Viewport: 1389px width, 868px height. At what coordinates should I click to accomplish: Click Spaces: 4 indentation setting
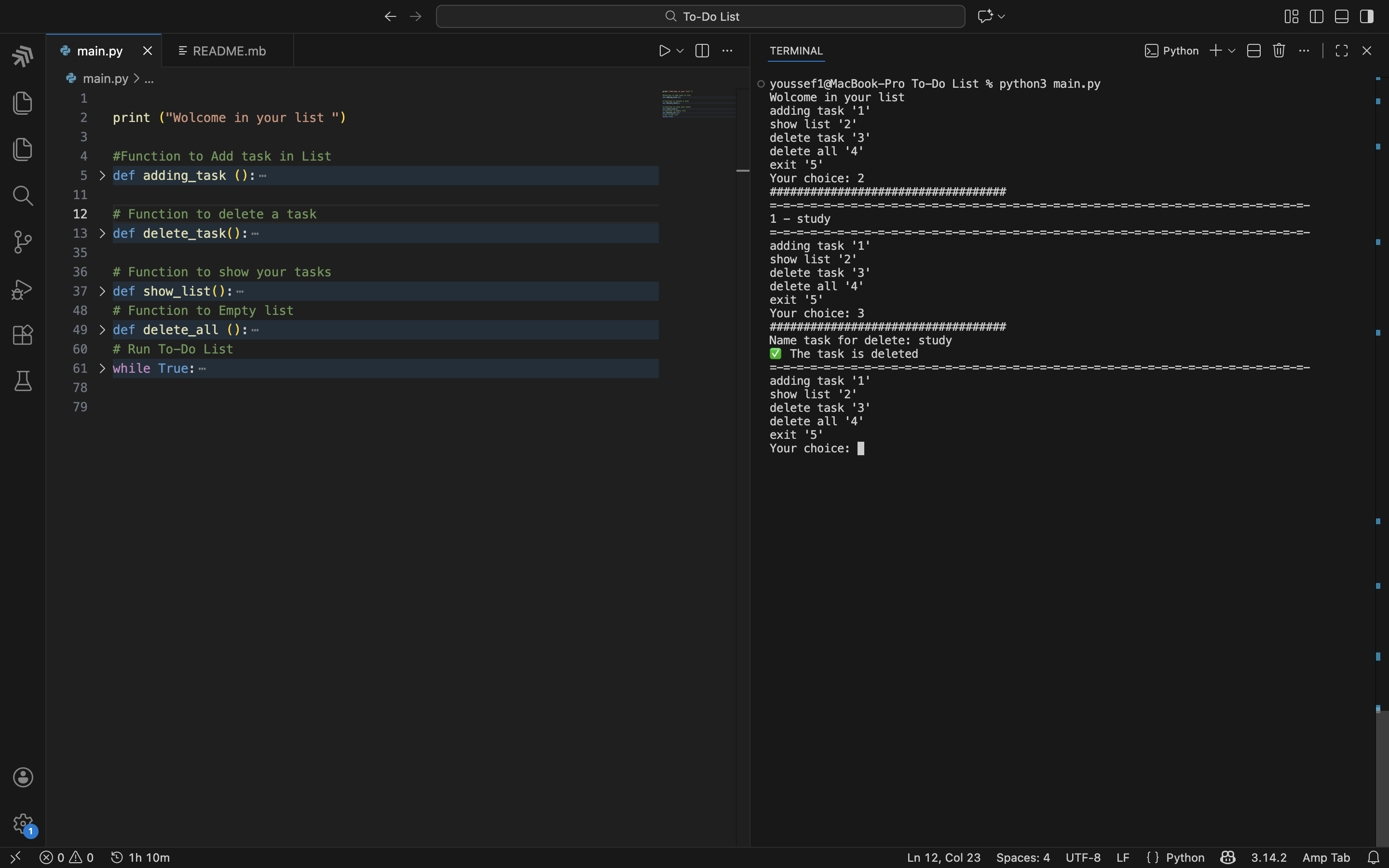click(1023, 858)
